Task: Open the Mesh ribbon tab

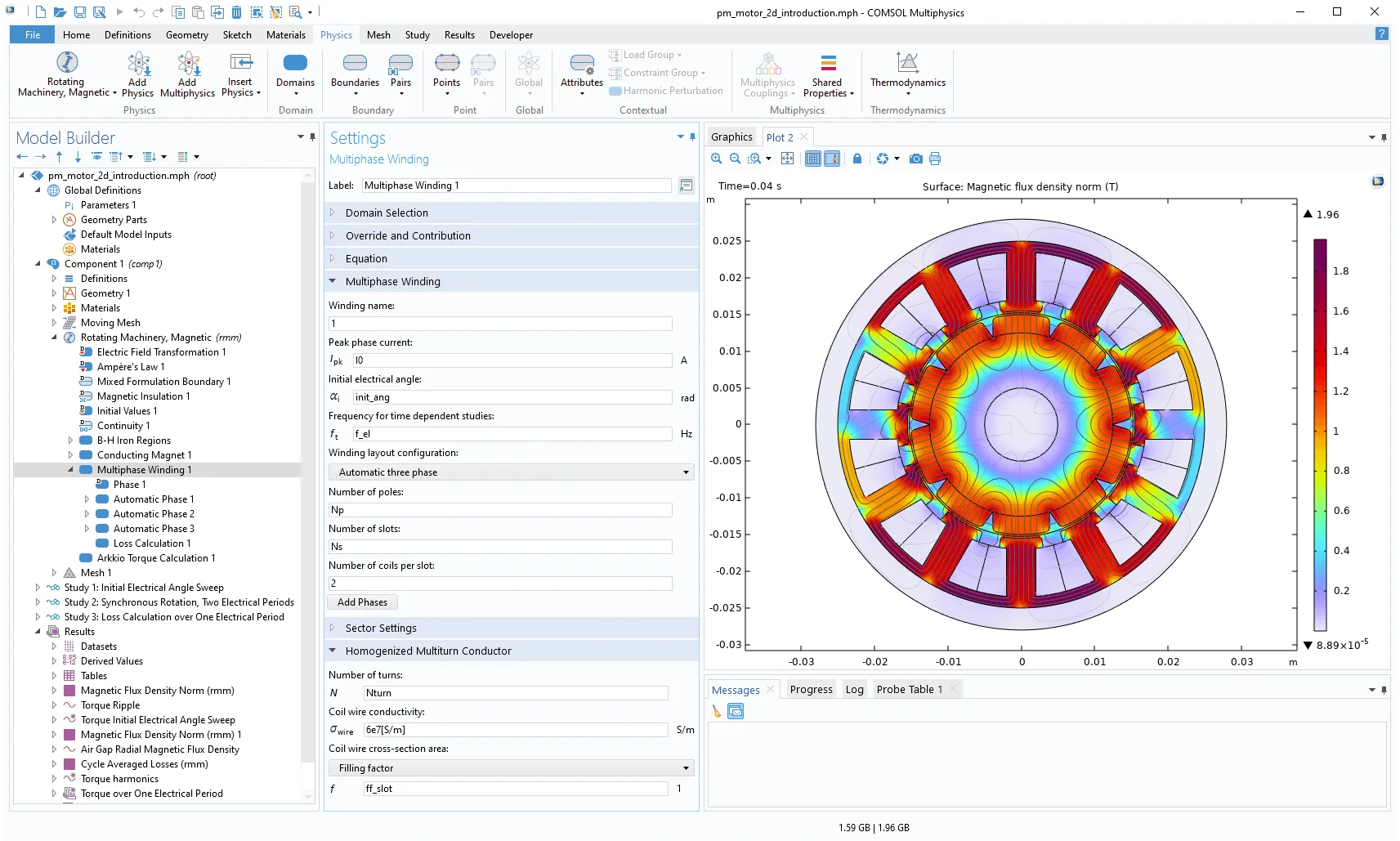Action: [x=378, y=35]
